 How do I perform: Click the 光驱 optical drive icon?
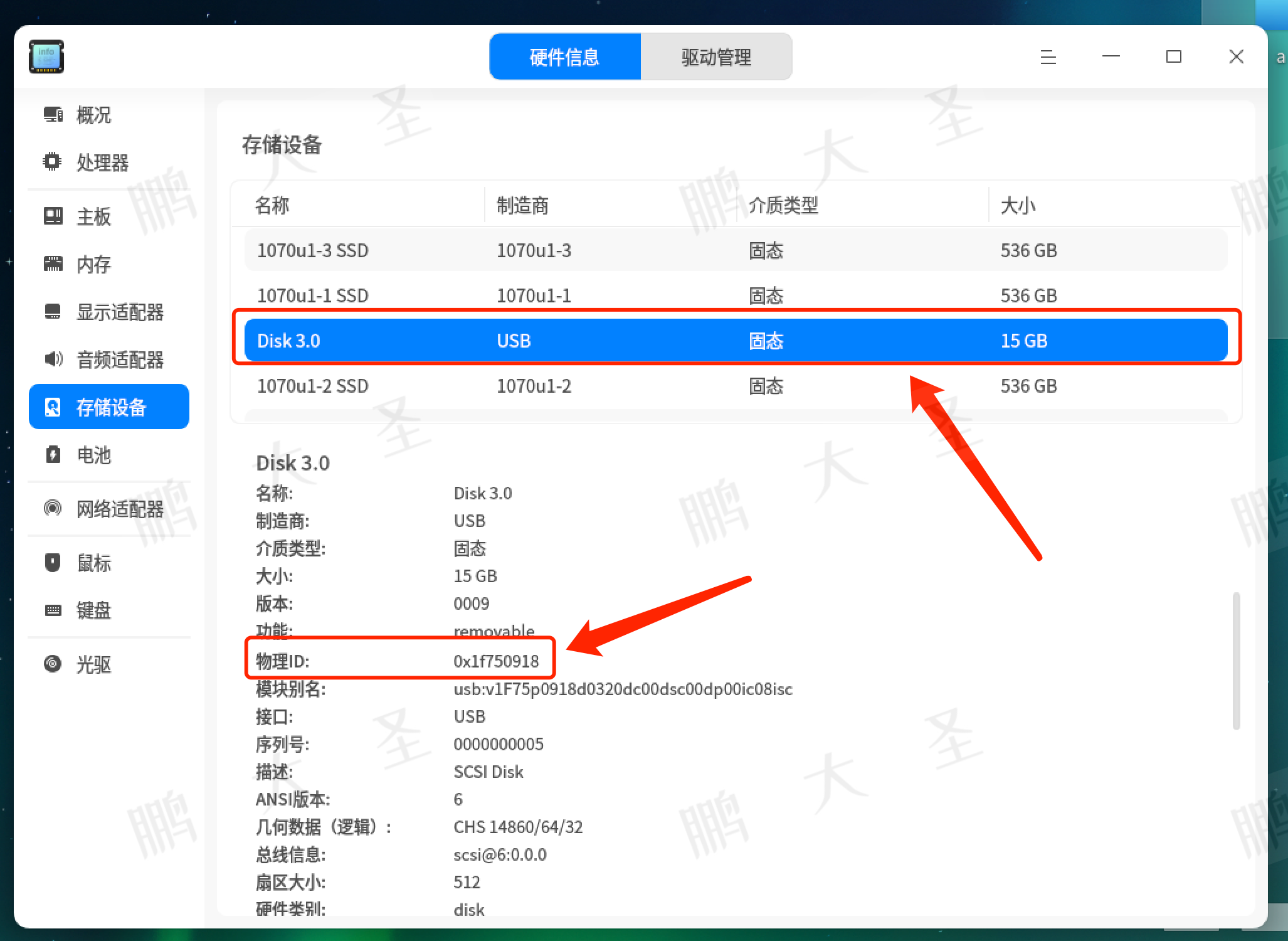pos(53,664)
